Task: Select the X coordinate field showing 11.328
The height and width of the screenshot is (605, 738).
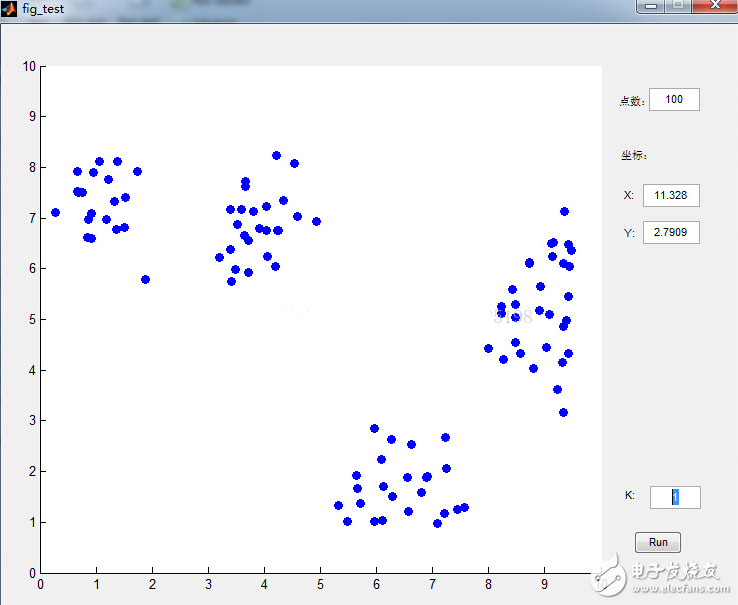Action: point(670,195)
